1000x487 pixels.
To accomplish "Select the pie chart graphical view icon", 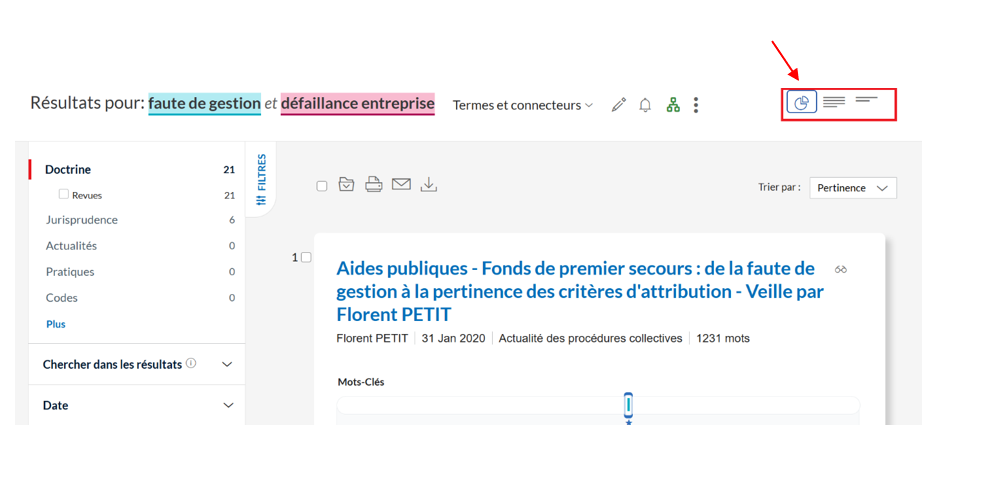I will click(802, 102).
